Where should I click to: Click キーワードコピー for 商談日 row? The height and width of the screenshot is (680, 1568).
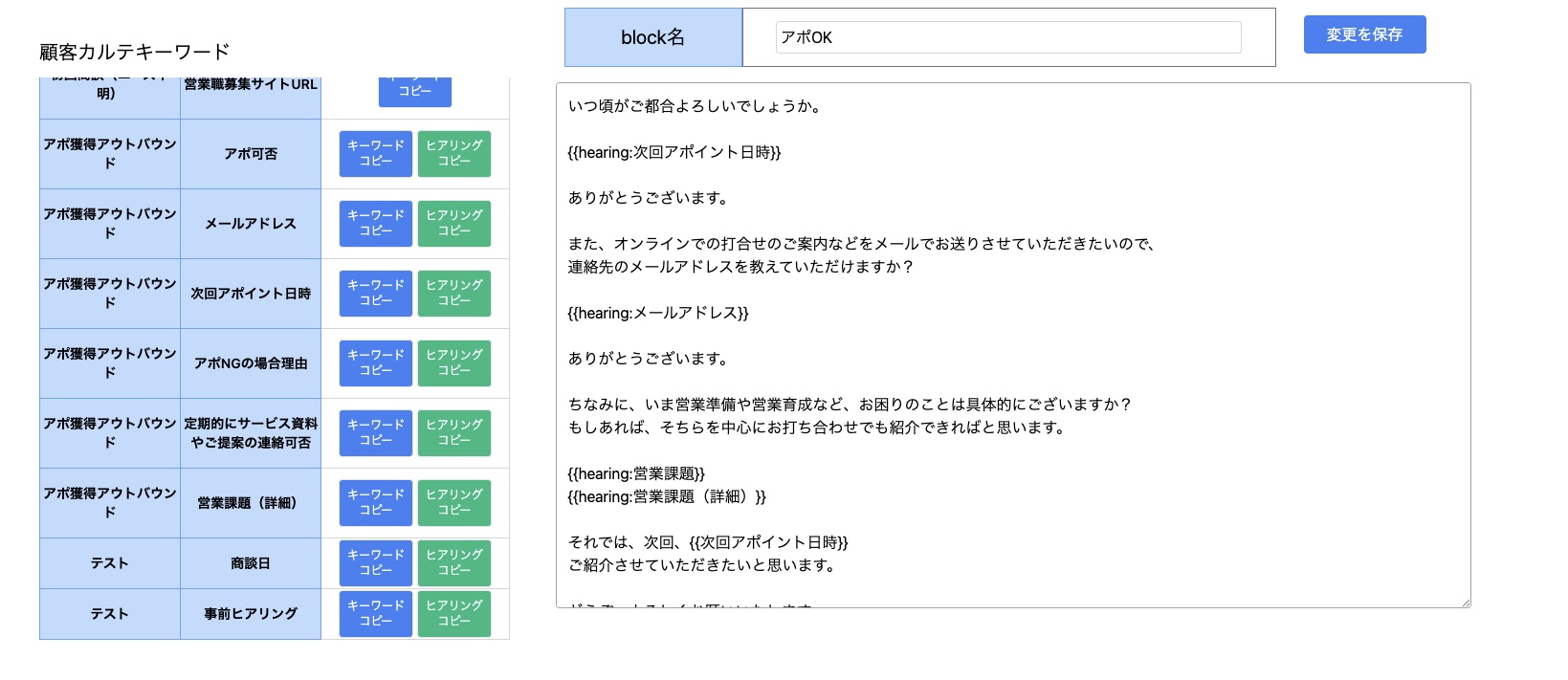(x=375, y=563)
